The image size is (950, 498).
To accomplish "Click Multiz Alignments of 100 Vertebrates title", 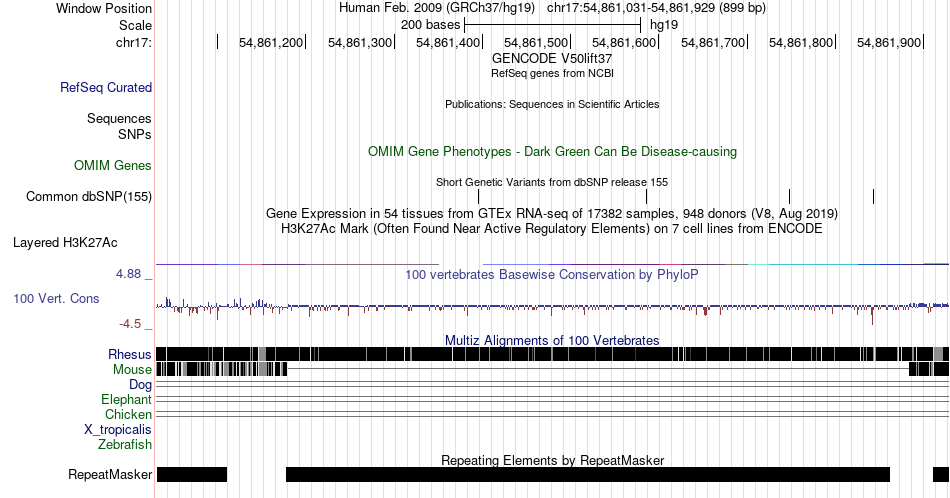I will click(x=552, y=340).
